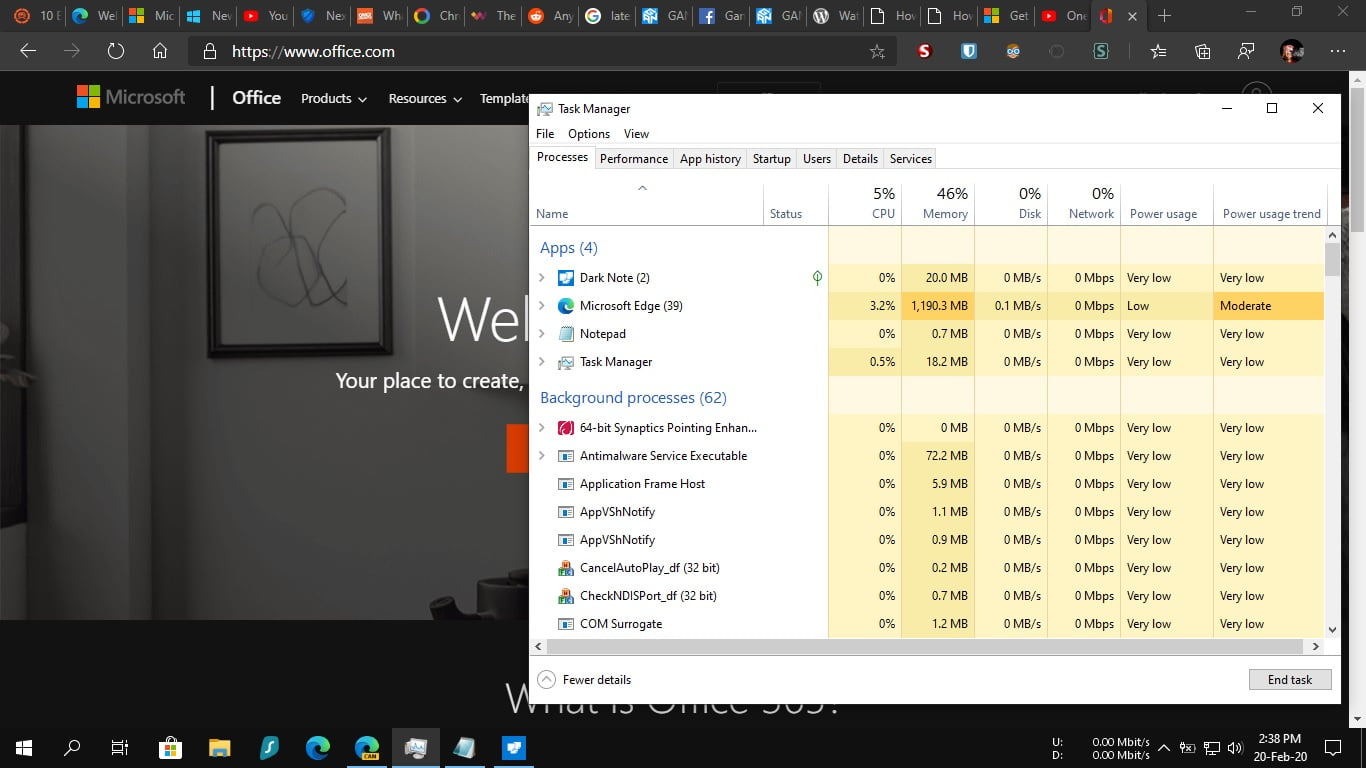Image resolution: width=1366 pixels, height=768 pixels.
Task: Expand the Dark Note process entry
Action: point(542,277)
